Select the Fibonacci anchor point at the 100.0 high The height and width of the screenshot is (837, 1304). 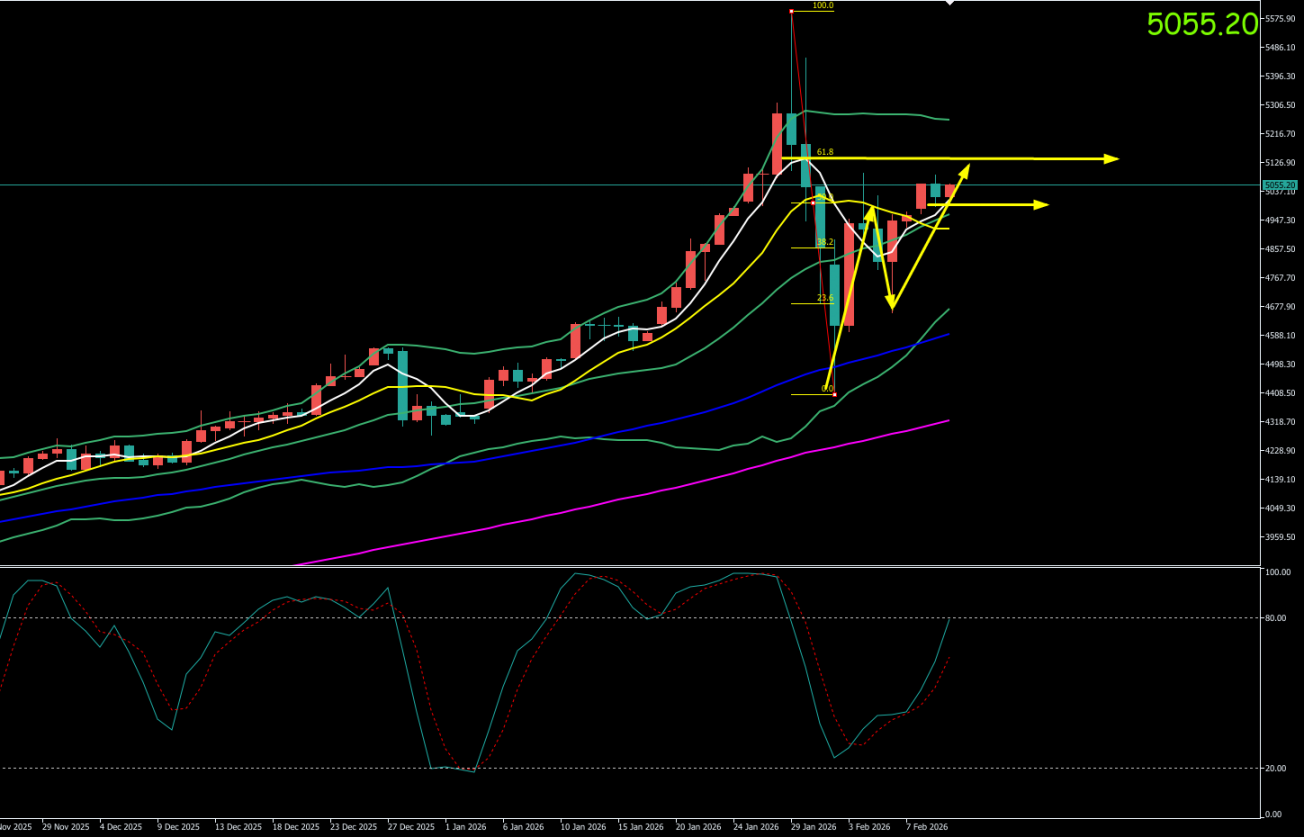(791, 11)
